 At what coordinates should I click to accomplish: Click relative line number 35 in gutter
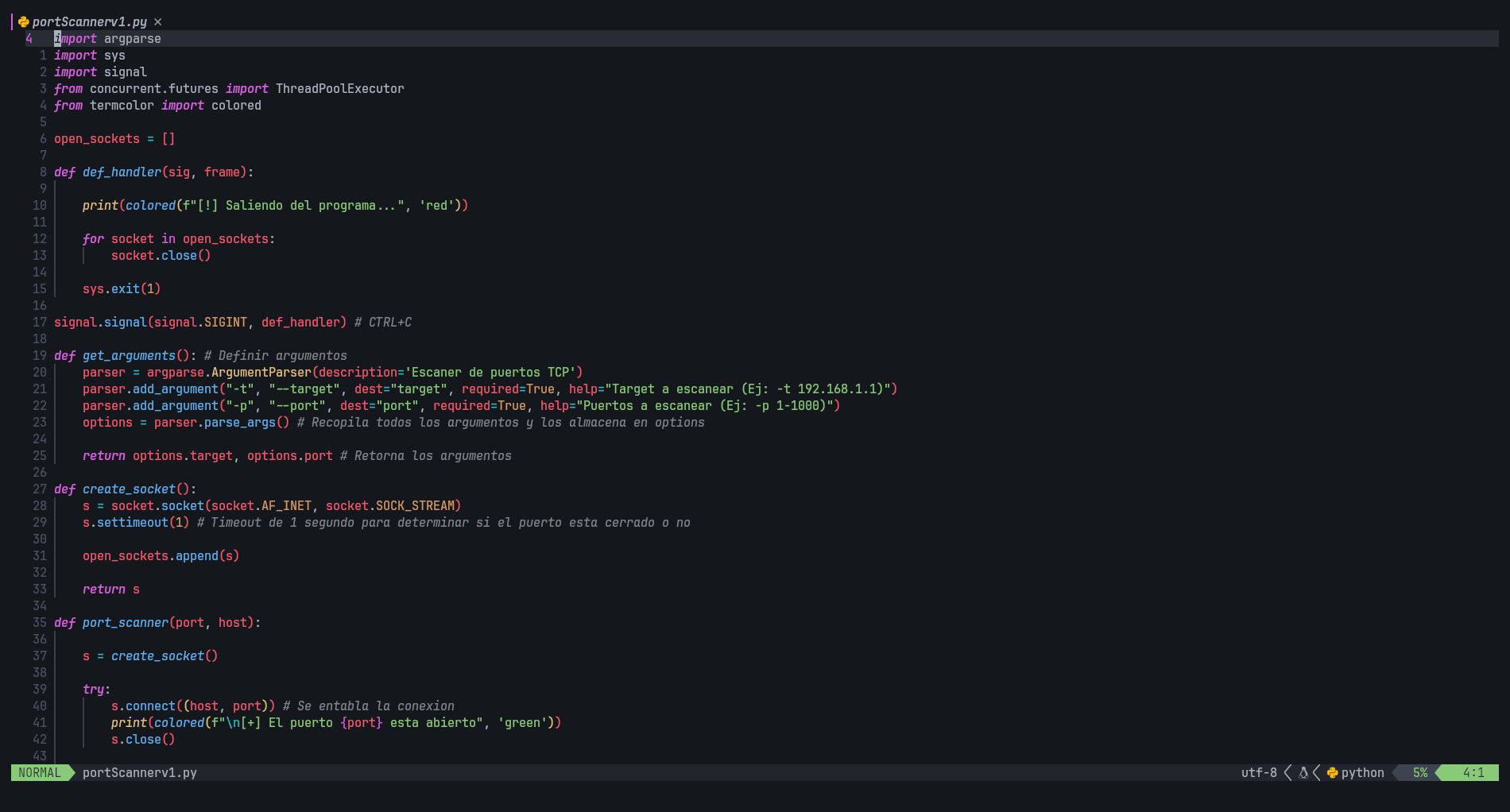tap(40, 622)
